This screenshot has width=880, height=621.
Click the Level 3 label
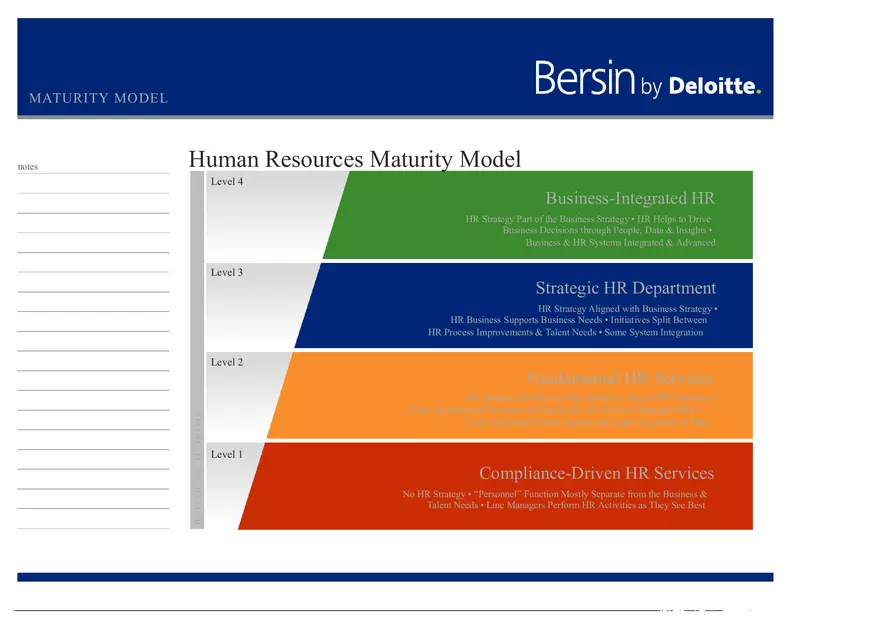click(x=227, y=272)
